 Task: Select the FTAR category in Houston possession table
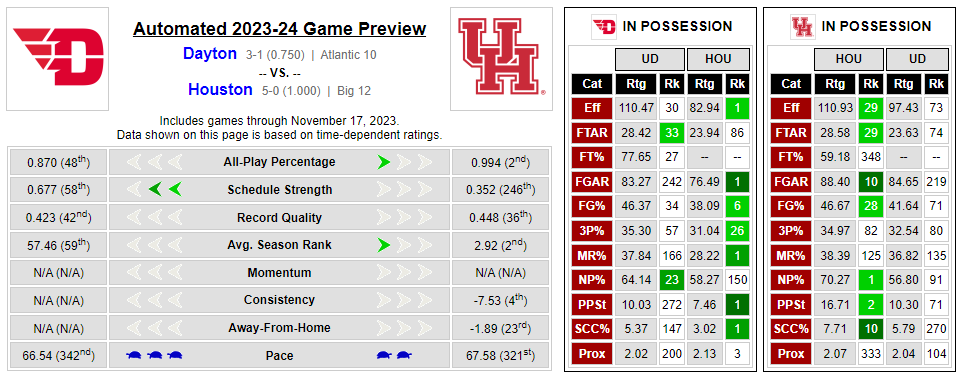click(x=791, y=132)
